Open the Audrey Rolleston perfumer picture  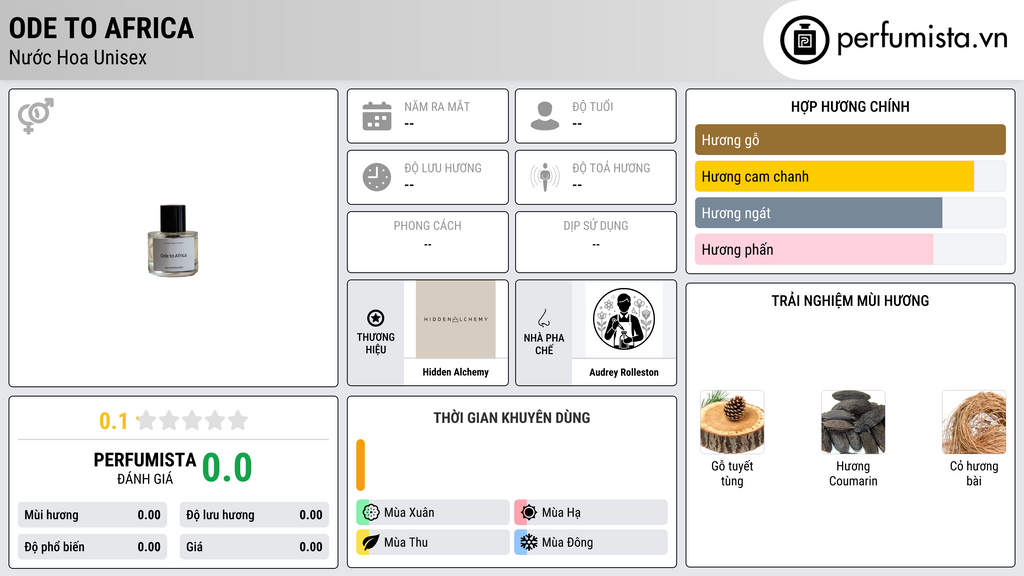[x=624, y=319]
